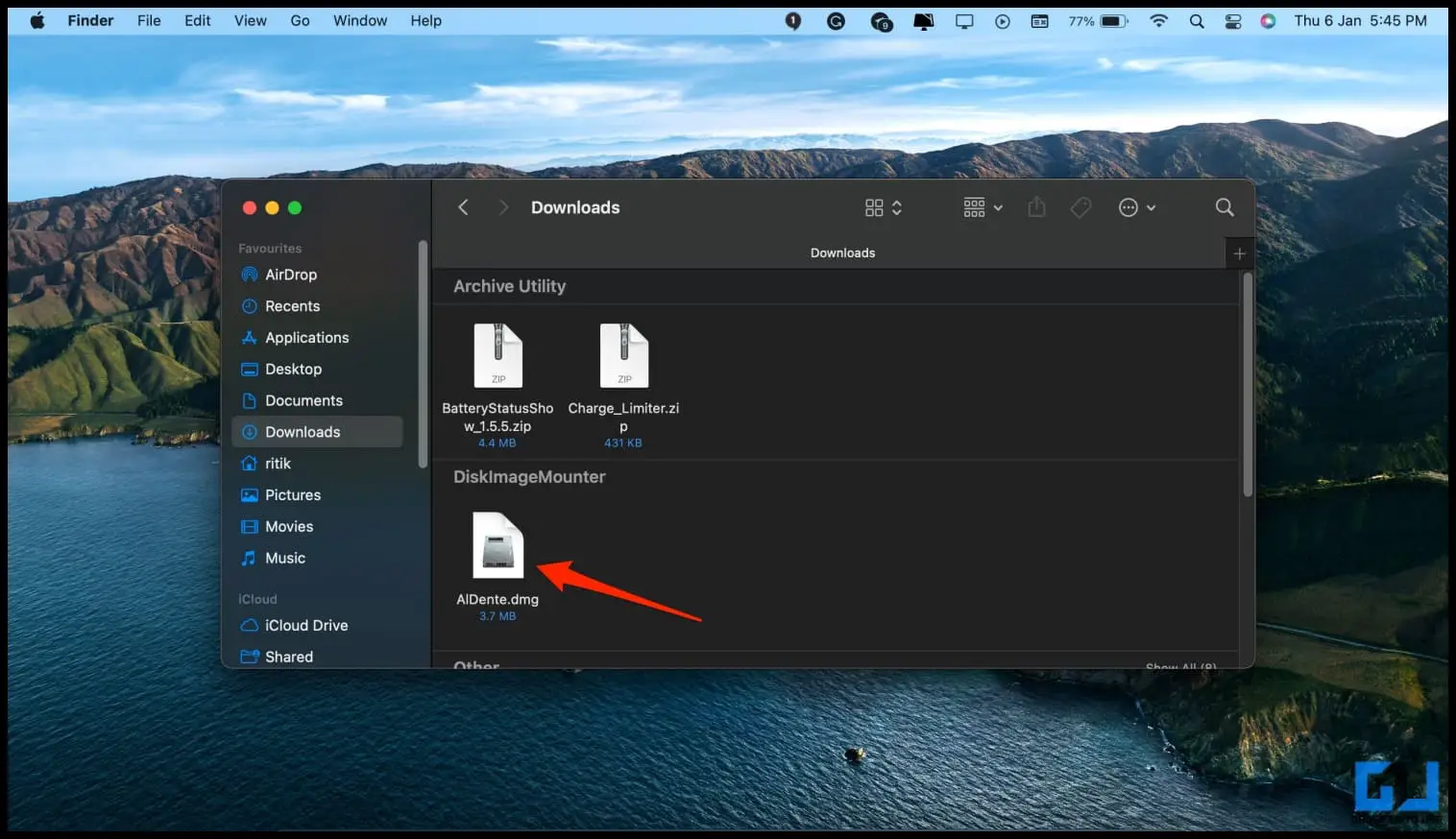
Task: Select Charge_Limiter.zip file icon
Action: click(x=624, y=355)
